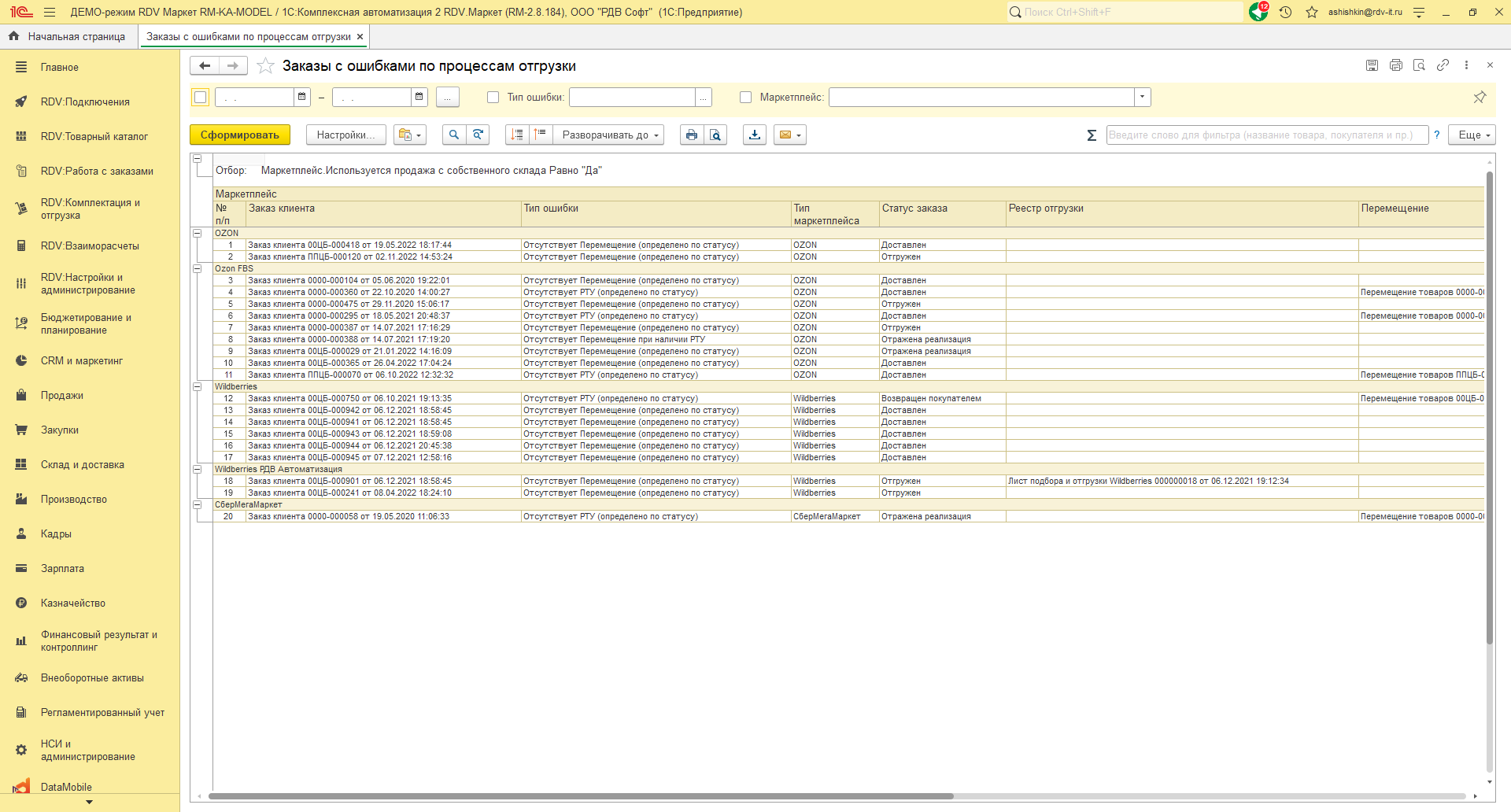Open notifications bell with badge
This screenshot has width=1511, height=812.
(1258, 13)
